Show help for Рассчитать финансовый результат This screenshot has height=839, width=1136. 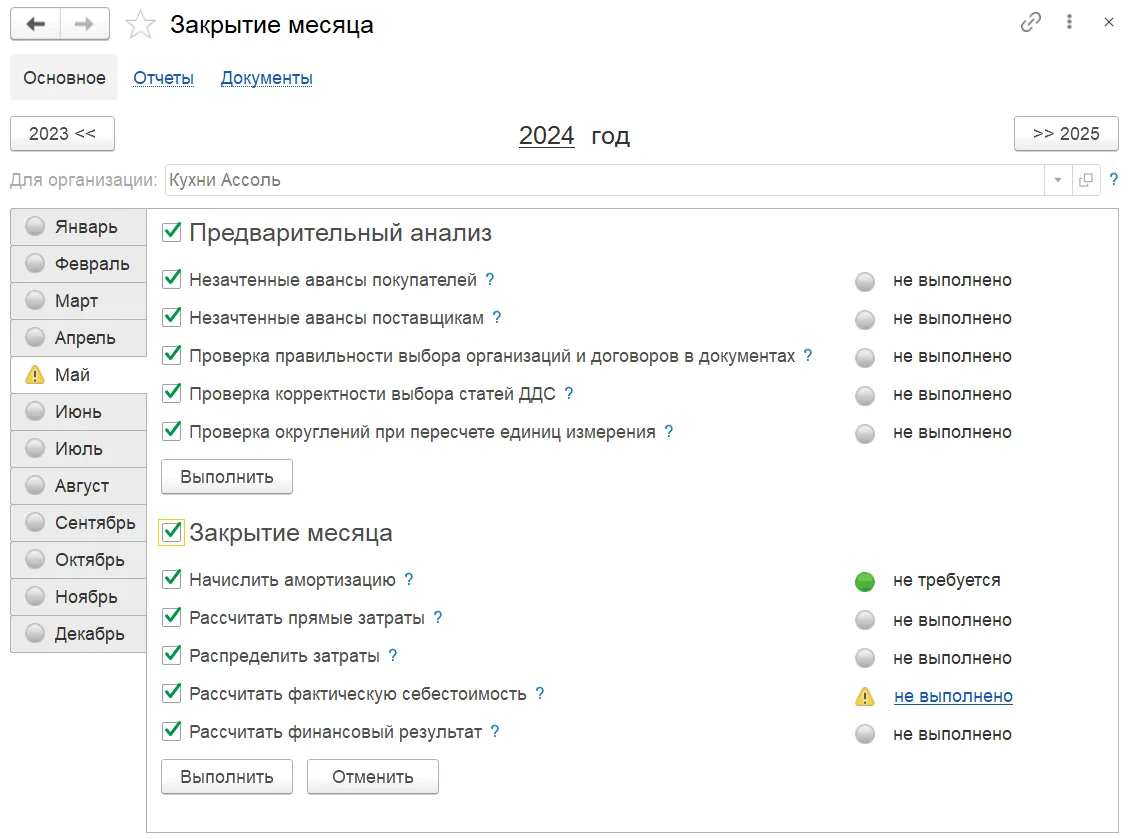tap(495, 731)
